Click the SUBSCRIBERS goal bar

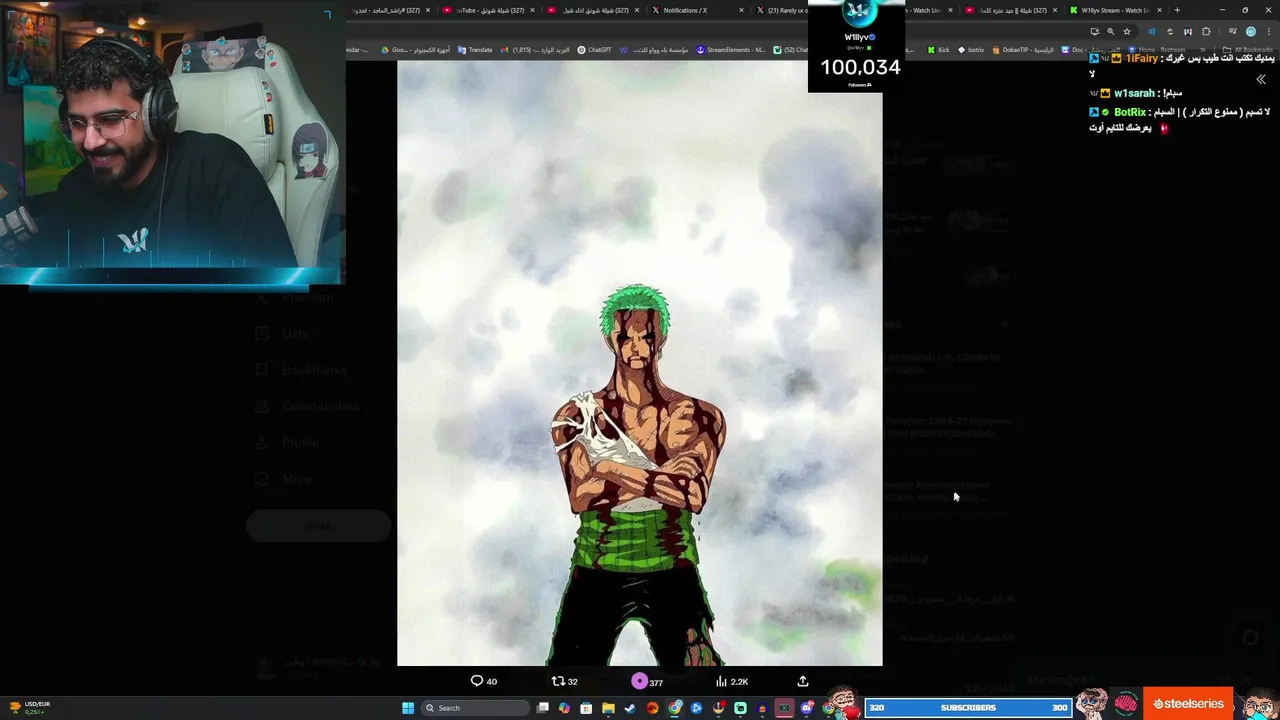pyautogui.click(x=968, y=708)
